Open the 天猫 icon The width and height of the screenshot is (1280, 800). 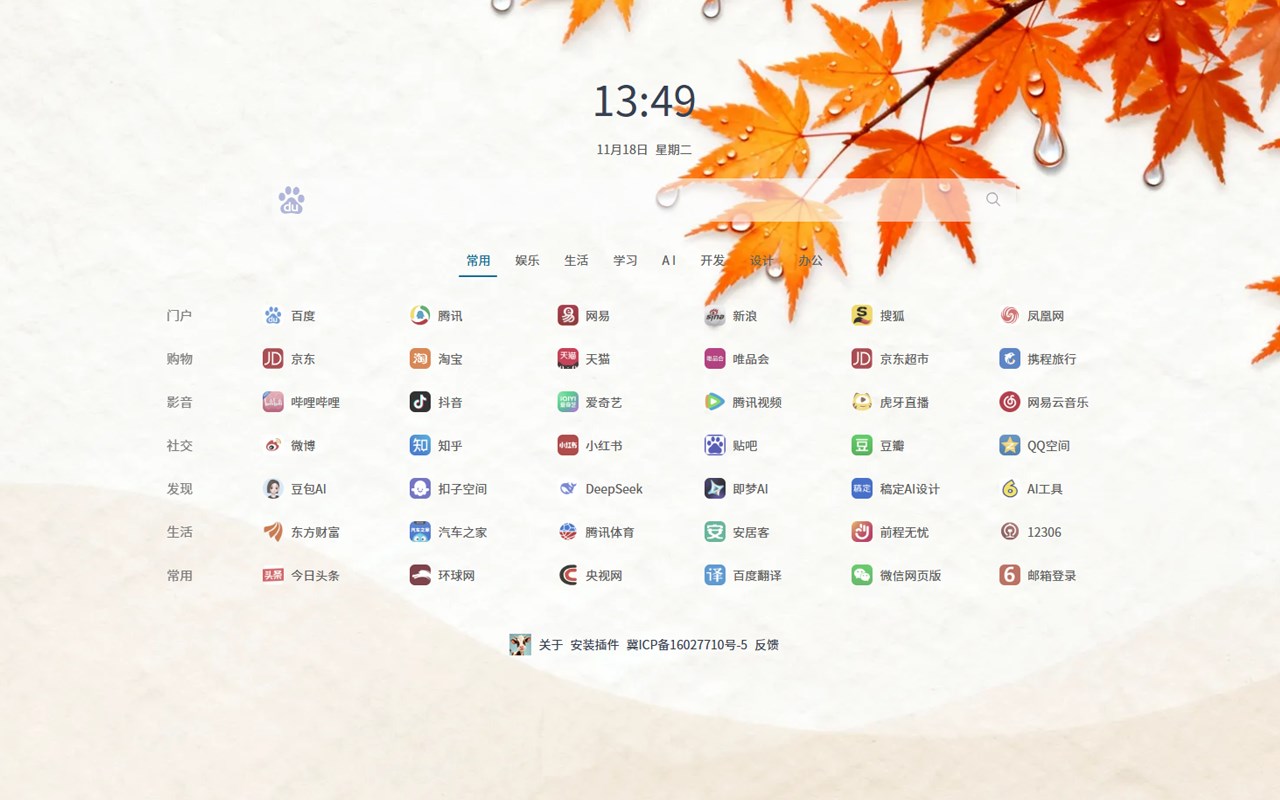[x=568, y=358]
